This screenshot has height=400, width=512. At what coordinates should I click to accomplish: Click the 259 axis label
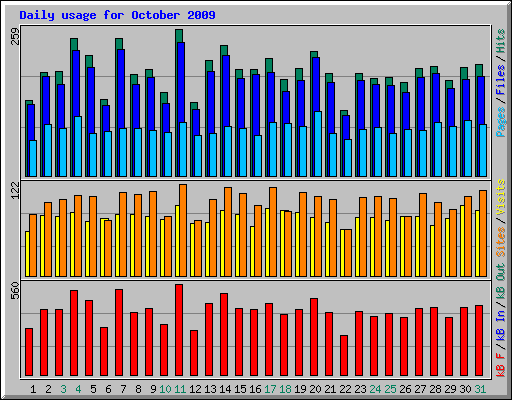[16, 36]
